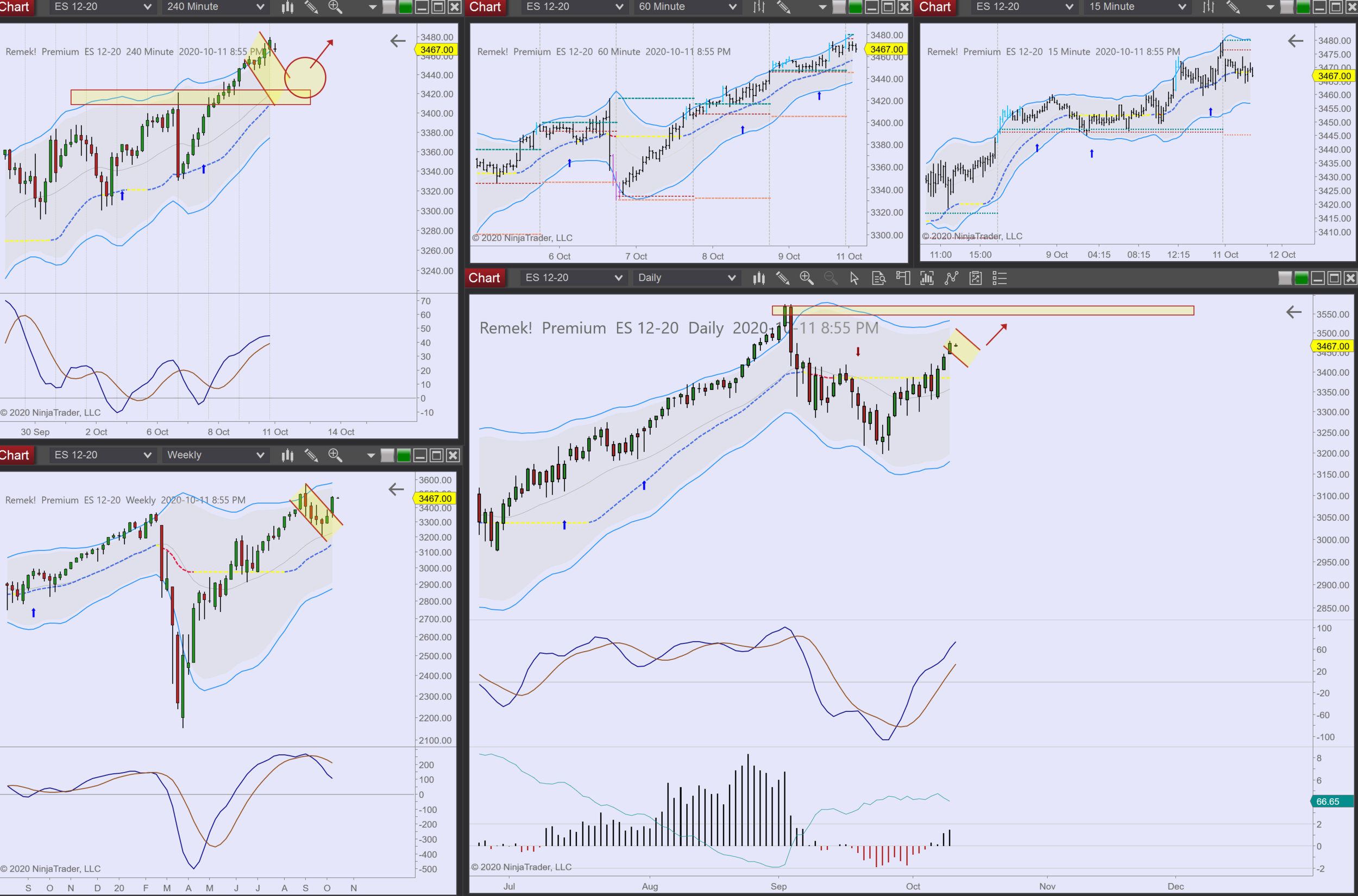The height and width of the screenshot is (896, 1358).
Task: Open Properties list icon in Daily chart toolbar
Action: (999, 278)
